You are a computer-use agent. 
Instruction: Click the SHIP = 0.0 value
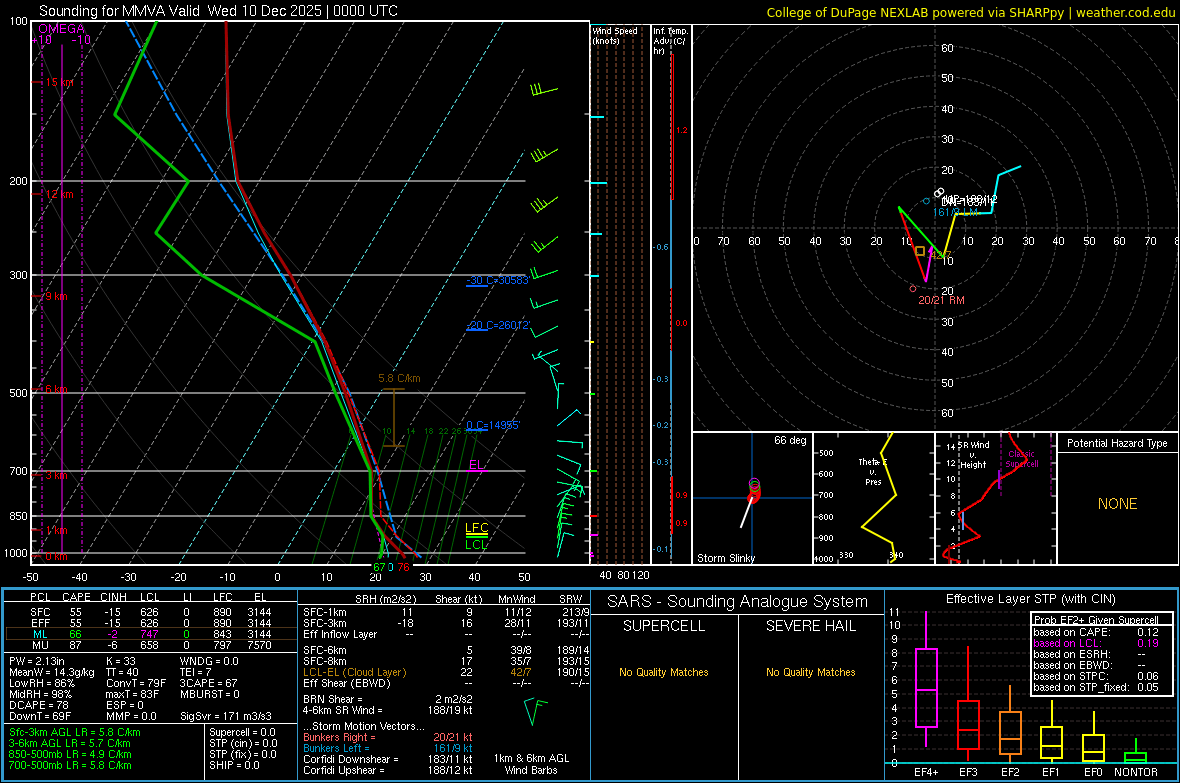click(x=234, y=765)
